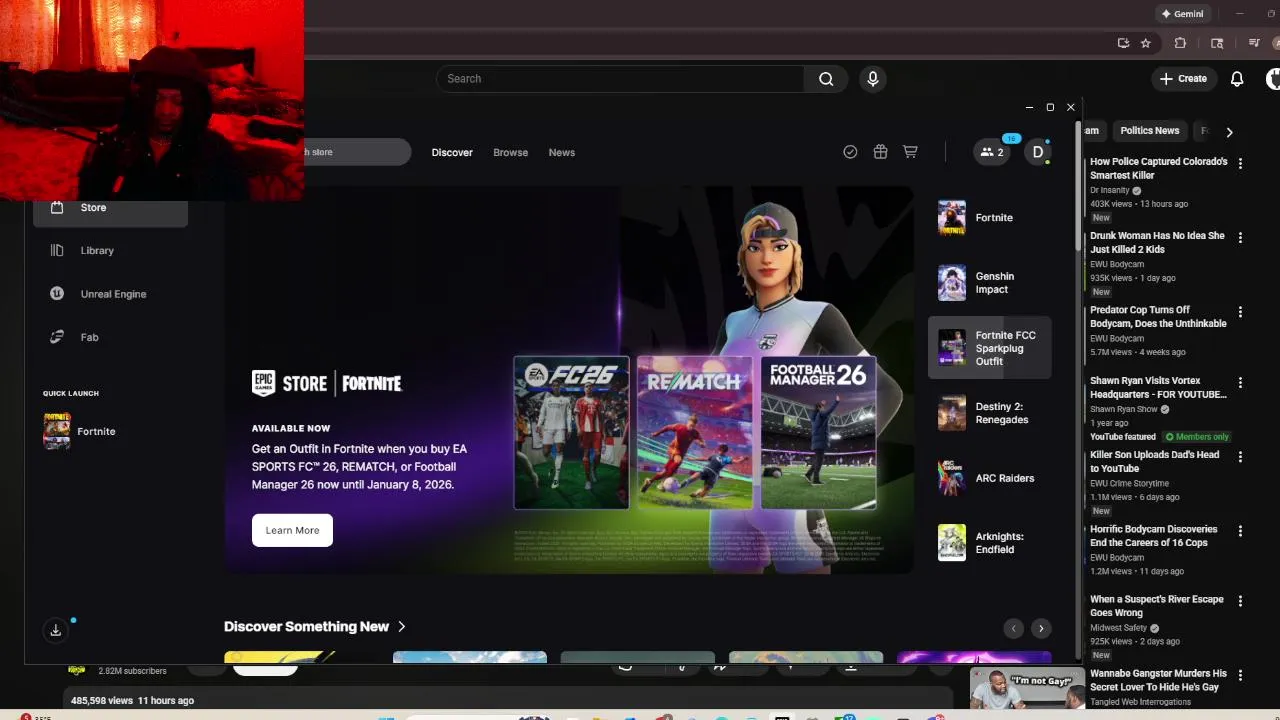The width and height of the screenshot is (1280, 720).
Task: Open options for Horrific Bodycam video
Action: pyautogui.click(x=1240, y=531)
